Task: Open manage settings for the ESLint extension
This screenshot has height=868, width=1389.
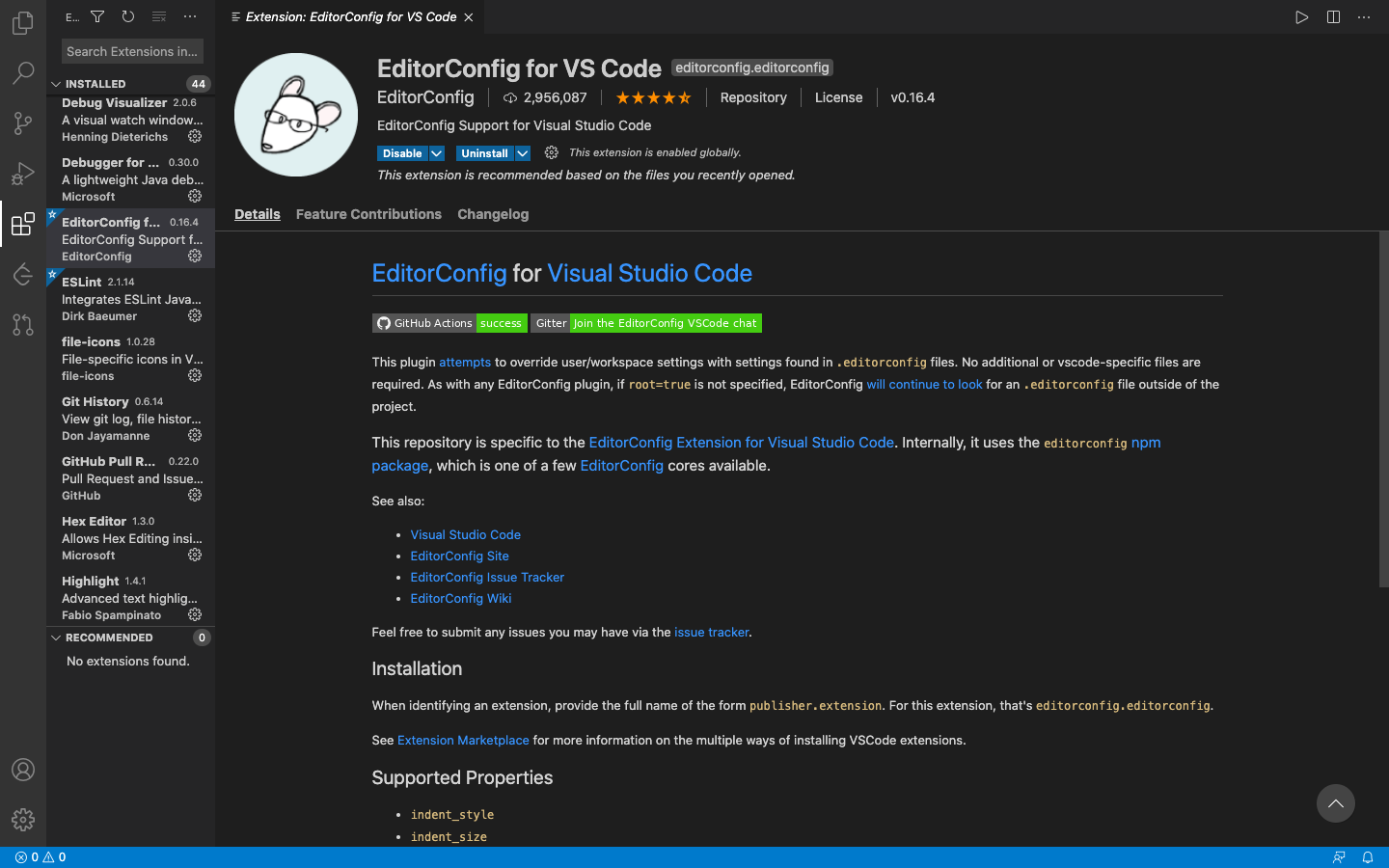Action: [195, 315]
